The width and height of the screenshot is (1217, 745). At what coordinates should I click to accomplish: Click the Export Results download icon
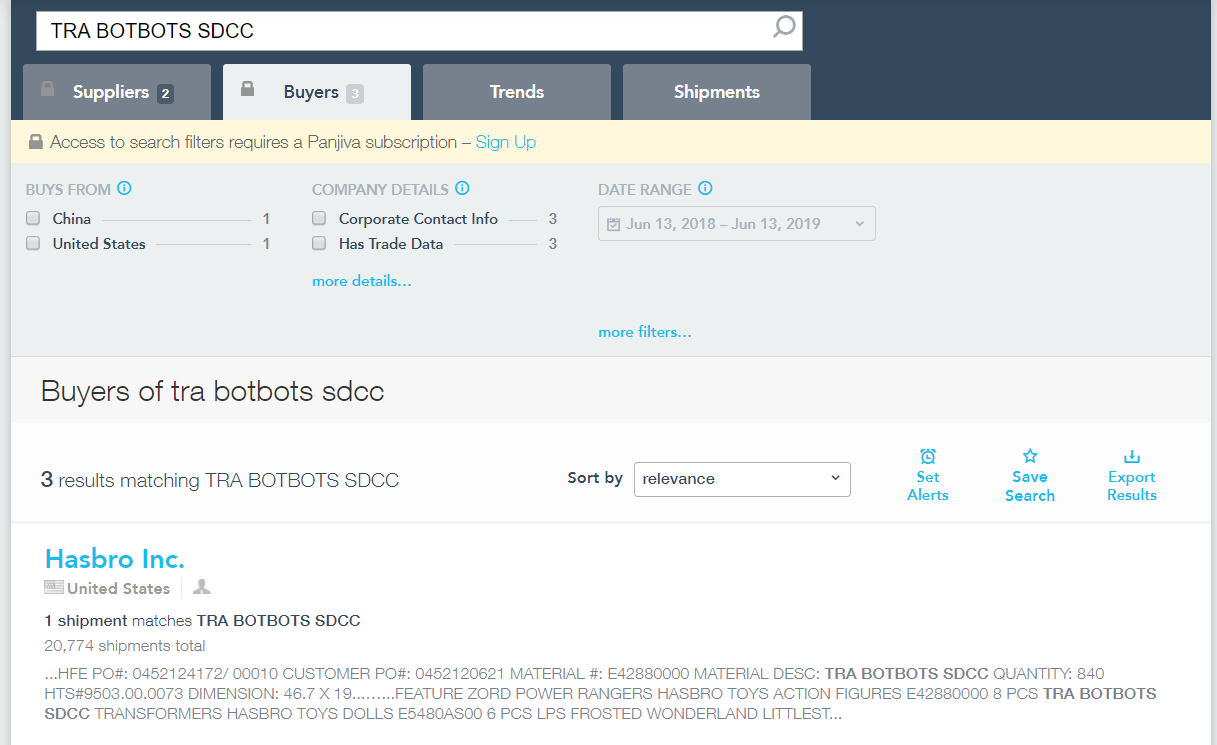pyautogui.click(x=1132, y=457)
